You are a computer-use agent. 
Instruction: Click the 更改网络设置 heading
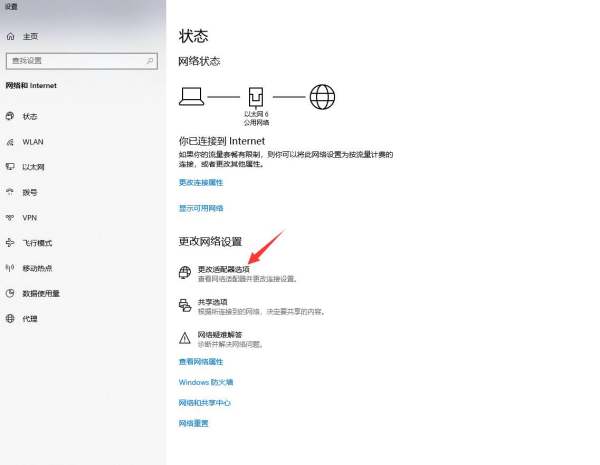(x=210, y=242)
